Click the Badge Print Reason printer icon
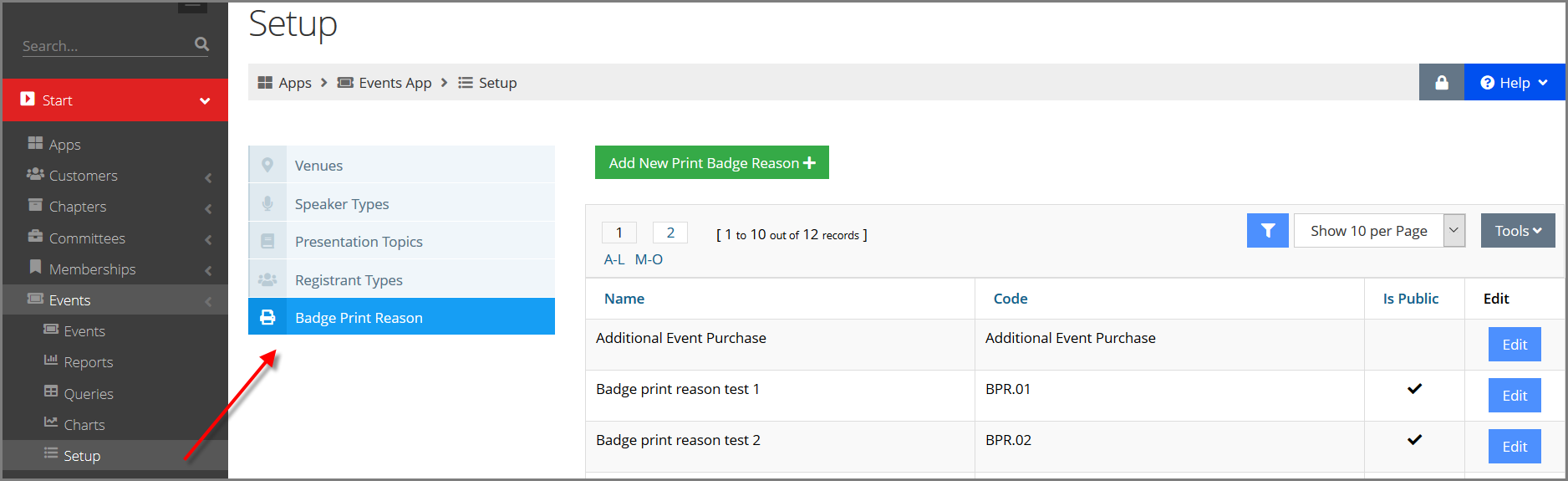The height and width of the screenshot is (481, 1568). click(x=267, y=318)
